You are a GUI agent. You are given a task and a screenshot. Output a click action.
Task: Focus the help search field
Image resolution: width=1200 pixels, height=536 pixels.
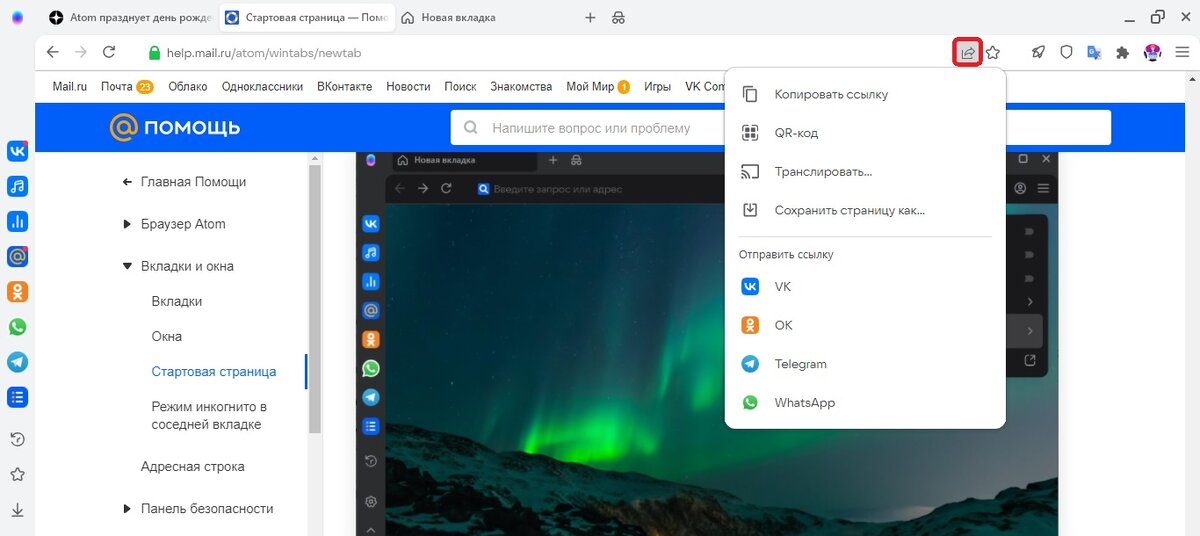[x=781, y=128]
